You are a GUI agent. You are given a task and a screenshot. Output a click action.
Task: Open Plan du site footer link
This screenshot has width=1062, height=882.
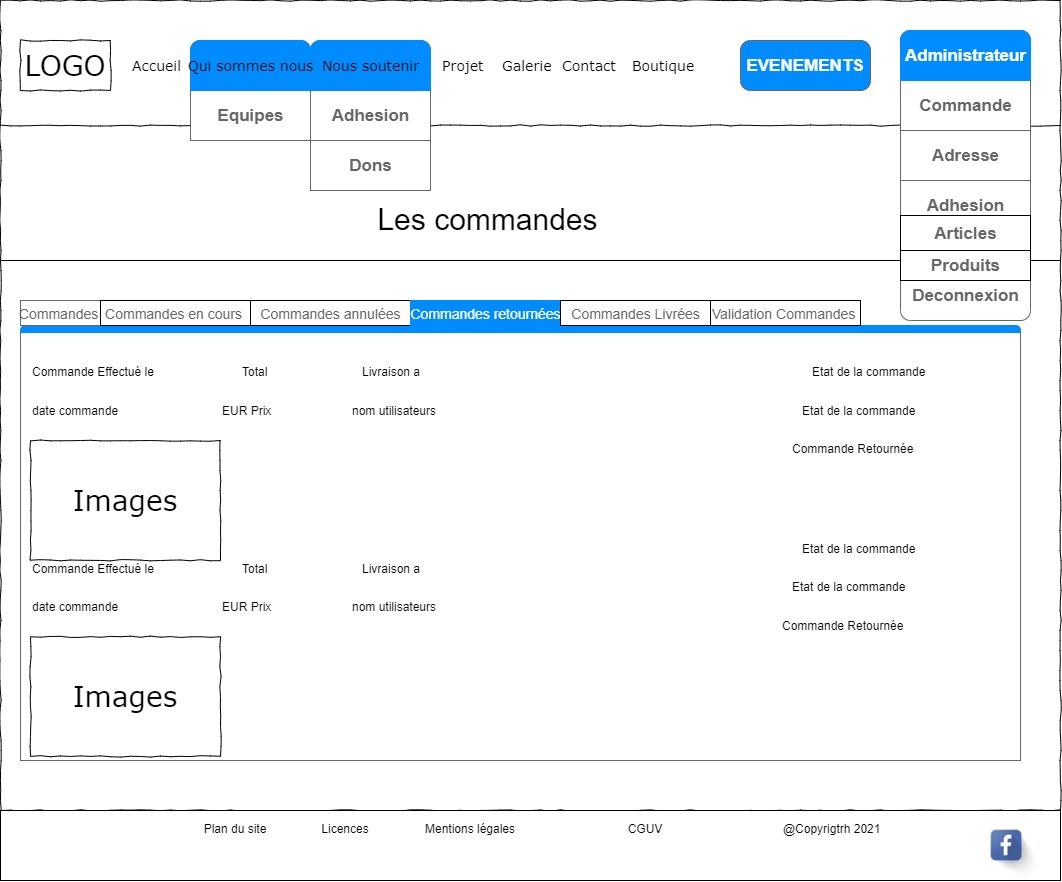click(x=235, y=829)
